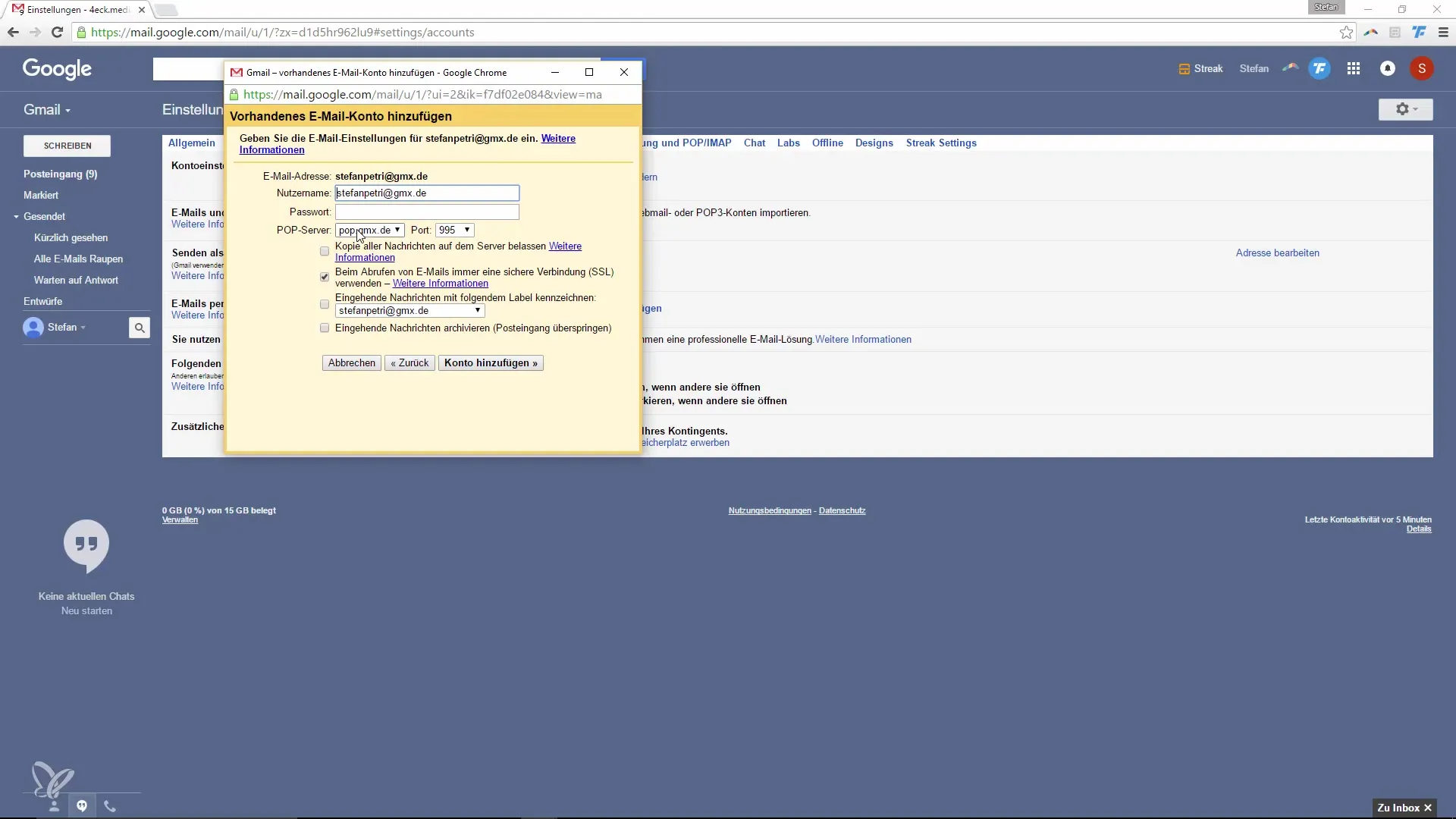Open the Streak Settings tab

[x=941, y=143]
